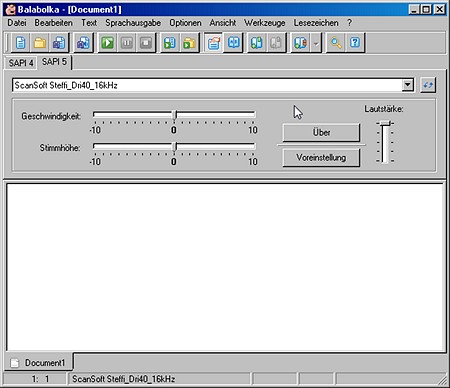Click inside the empty text editing area
Viewport: 450px width, 388px height.
(225, 267)
